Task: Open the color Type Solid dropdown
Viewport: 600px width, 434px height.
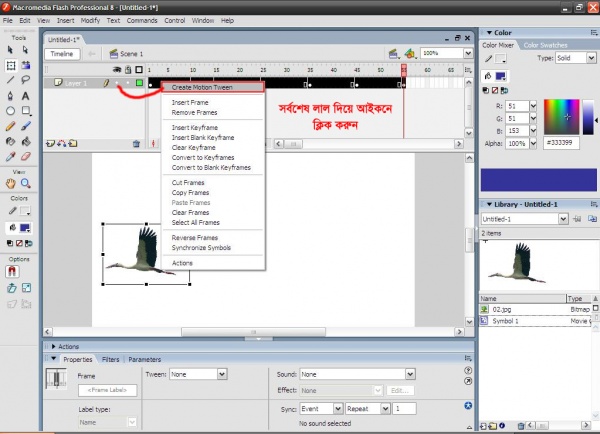Action: pos(591,58)
